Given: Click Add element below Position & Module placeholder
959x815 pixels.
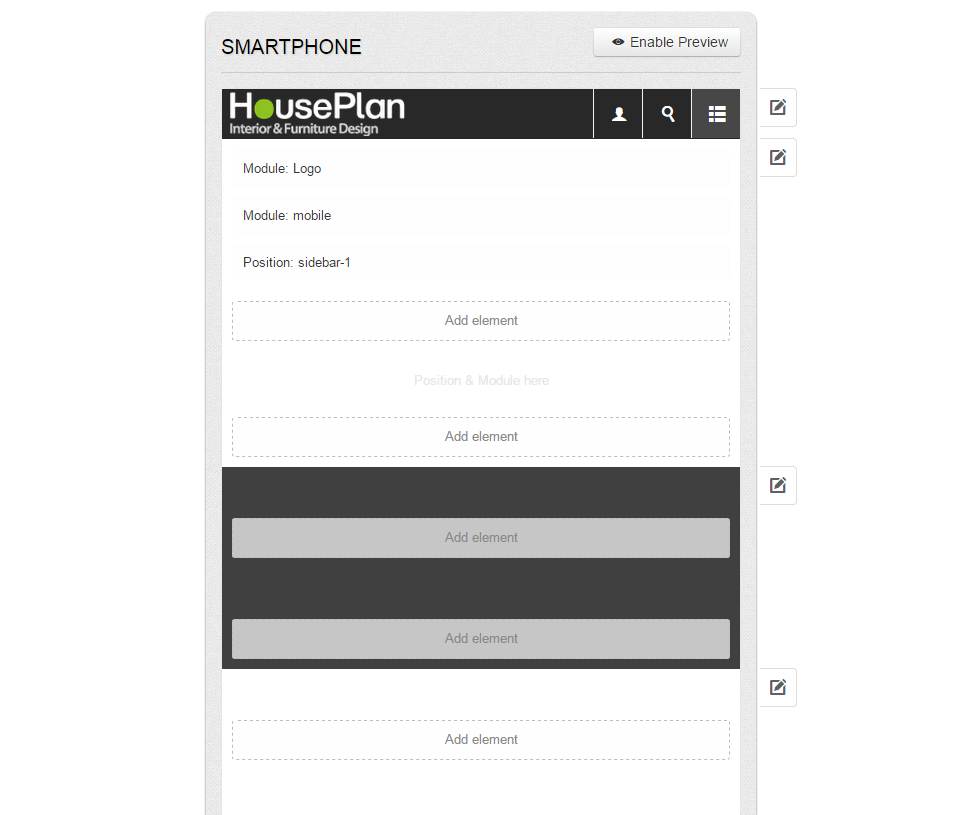Looking at the screenshot, I should 481,437.
